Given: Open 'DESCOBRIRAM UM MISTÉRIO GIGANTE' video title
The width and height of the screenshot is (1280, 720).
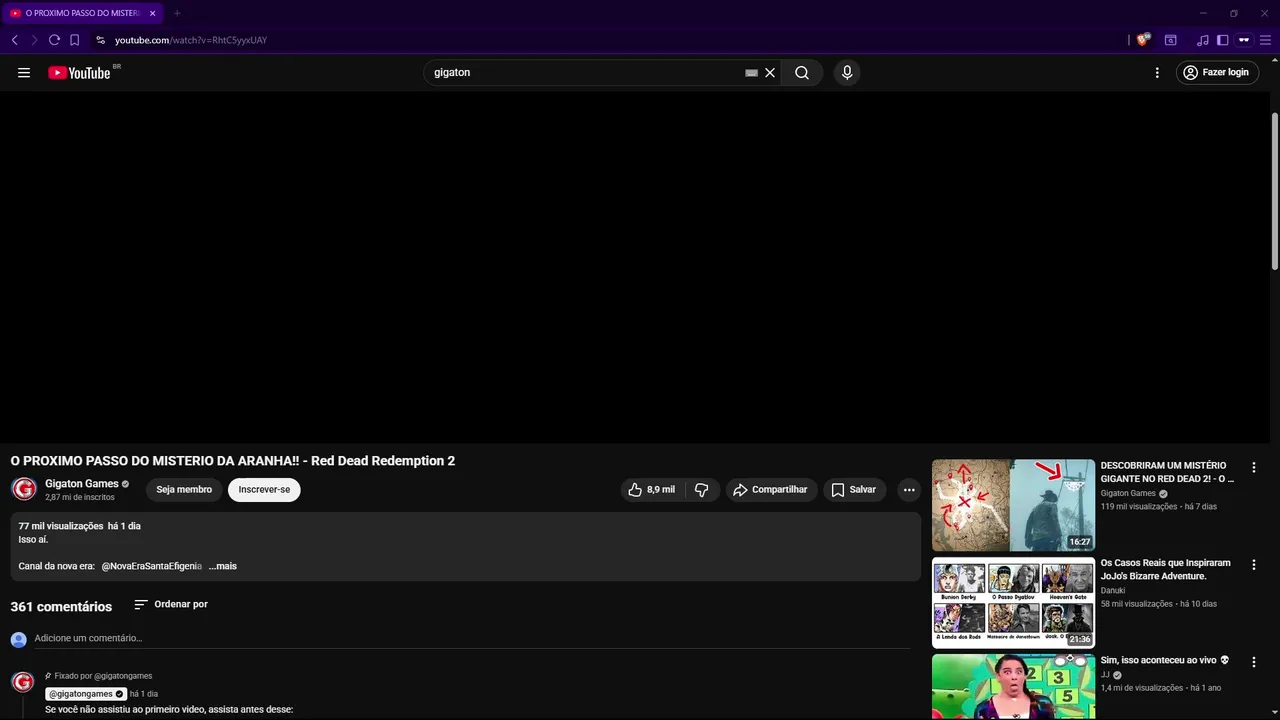Looking at the screenshot, I should click(1167, 472).
